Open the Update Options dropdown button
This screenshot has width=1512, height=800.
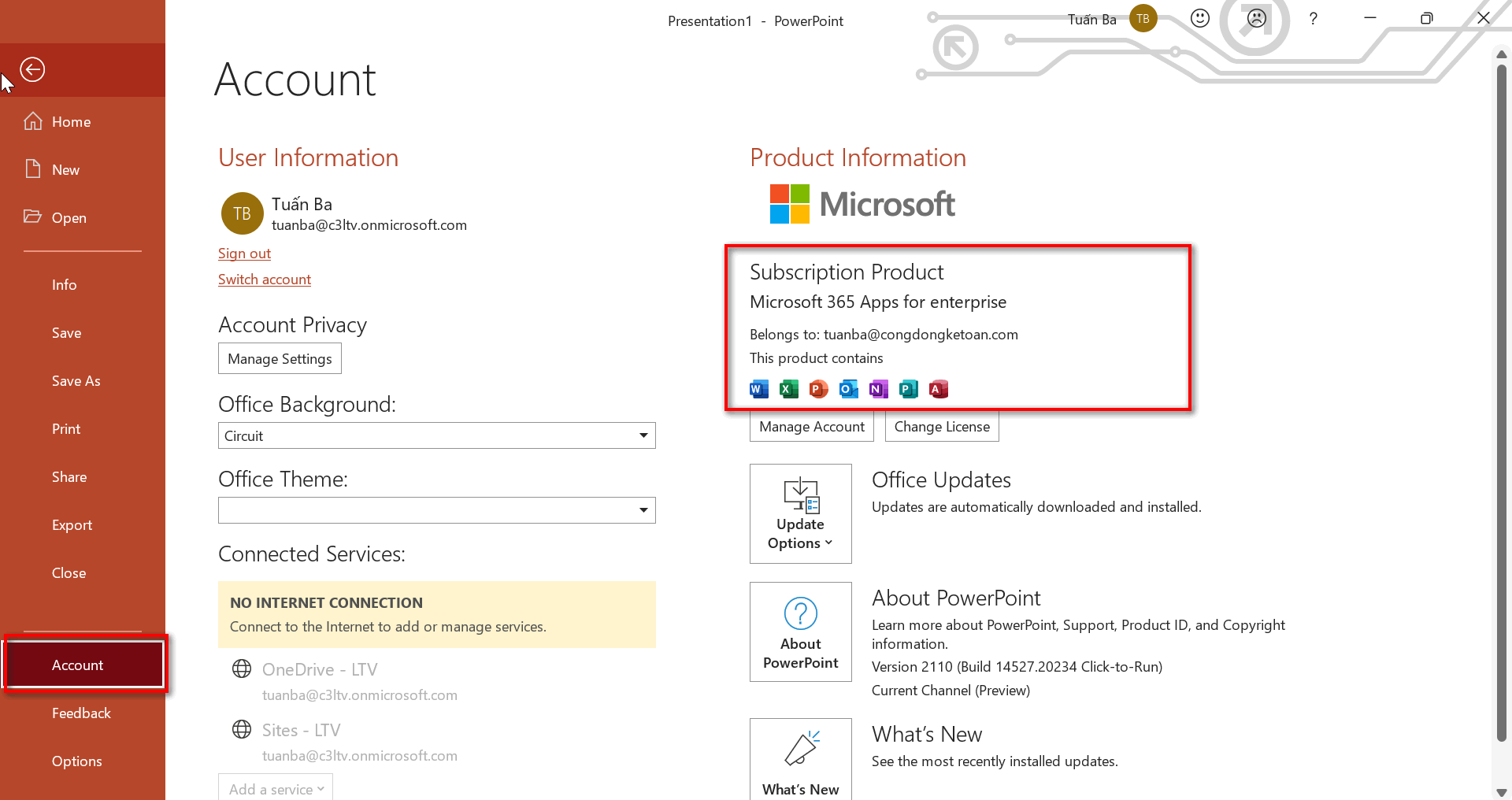point(801,513)
